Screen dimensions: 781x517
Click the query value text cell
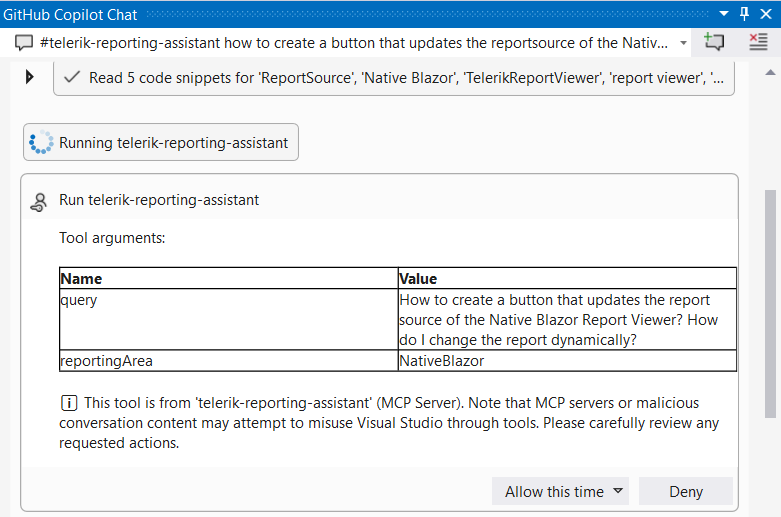pyautogui.click(x=567, y=319)
